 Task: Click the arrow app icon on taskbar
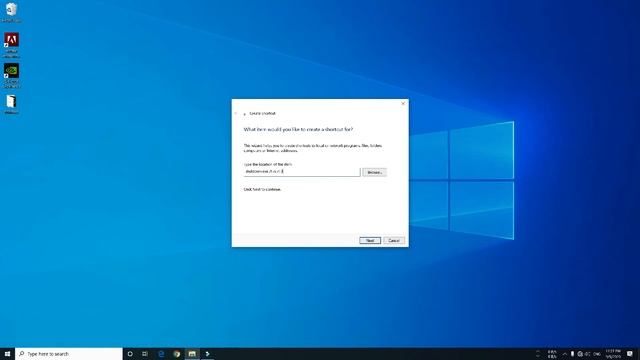(207, 354)
